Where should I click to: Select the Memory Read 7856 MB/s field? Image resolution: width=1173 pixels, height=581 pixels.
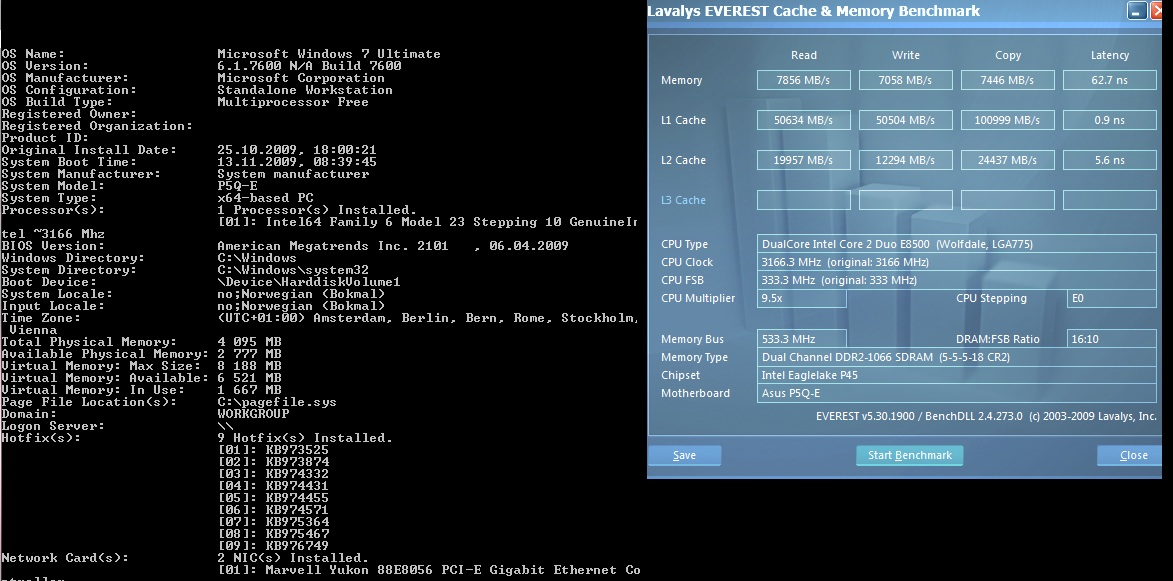(803, 80)
